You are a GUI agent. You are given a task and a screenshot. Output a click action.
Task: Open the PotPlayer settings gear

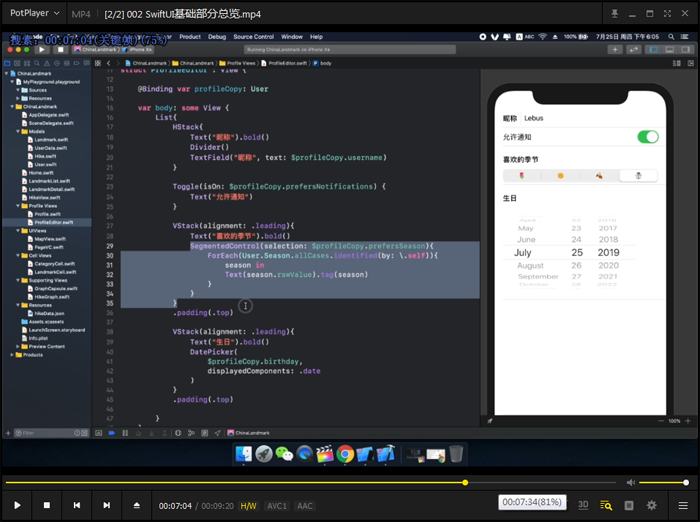(652, 506)
